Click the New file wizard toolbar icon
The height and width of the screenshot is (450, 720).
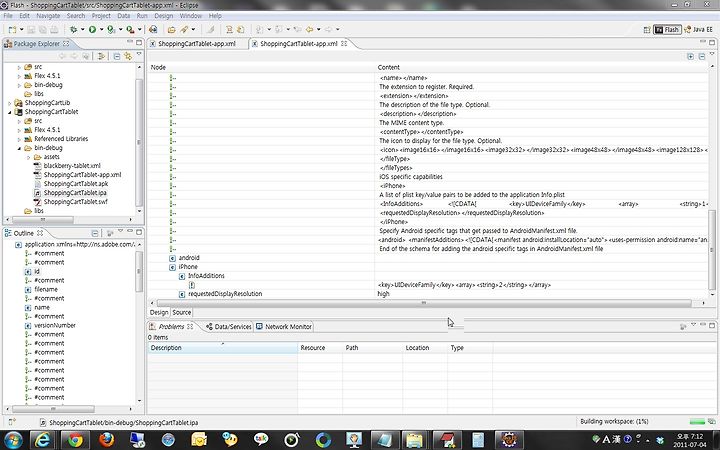(x=12, y=29)
